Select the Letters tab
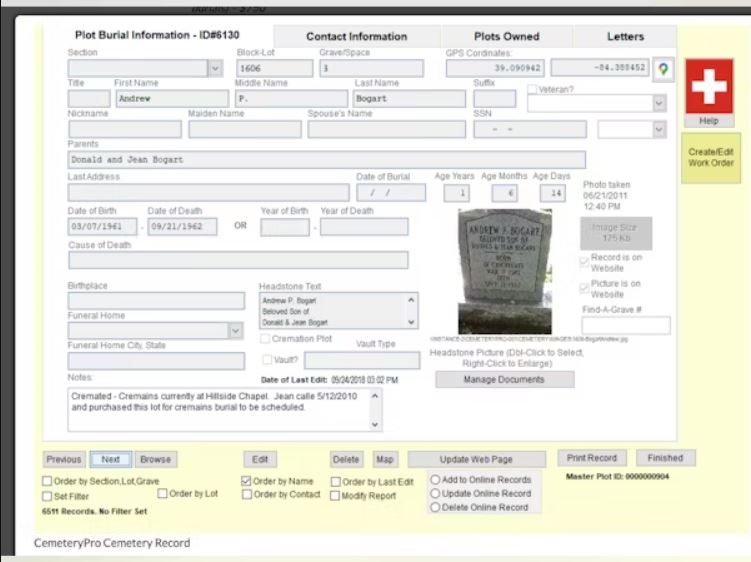 (625, 36)
